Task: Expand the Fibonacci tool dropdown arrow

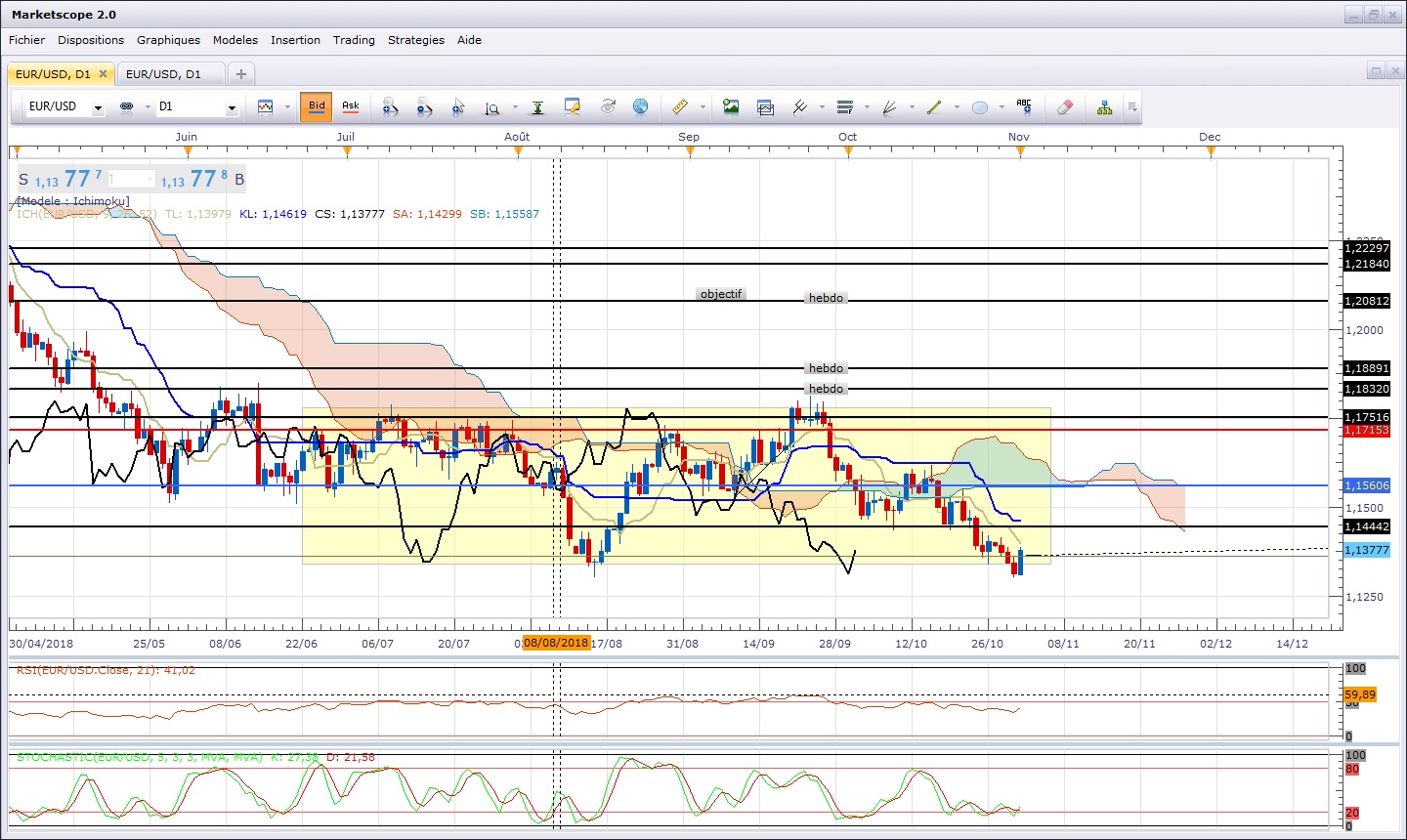Action: pyautogui.click(x=867, y=107)
